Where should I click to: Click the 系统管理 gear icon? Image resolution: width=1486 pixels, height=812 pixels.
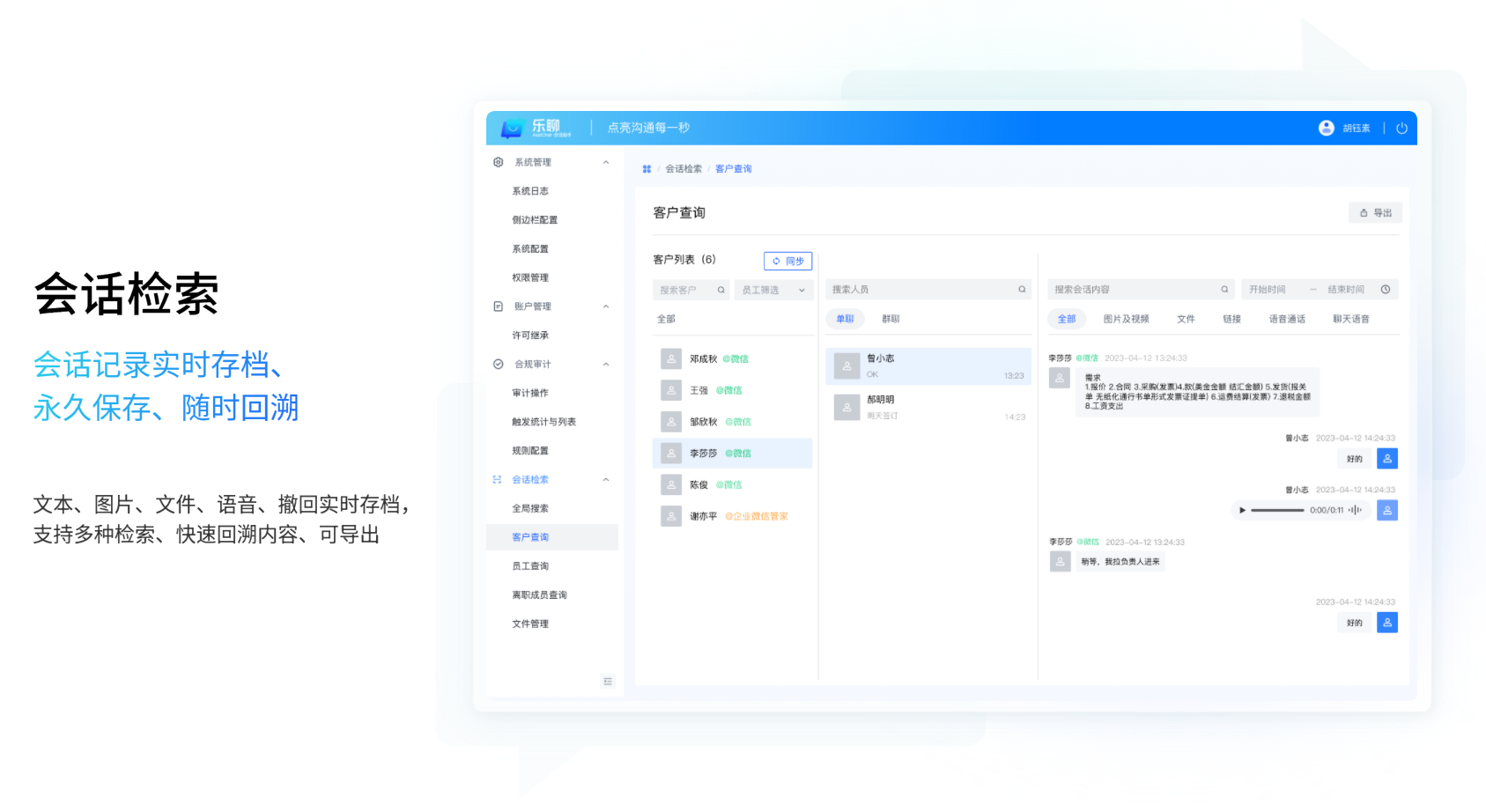pos(499,162)
